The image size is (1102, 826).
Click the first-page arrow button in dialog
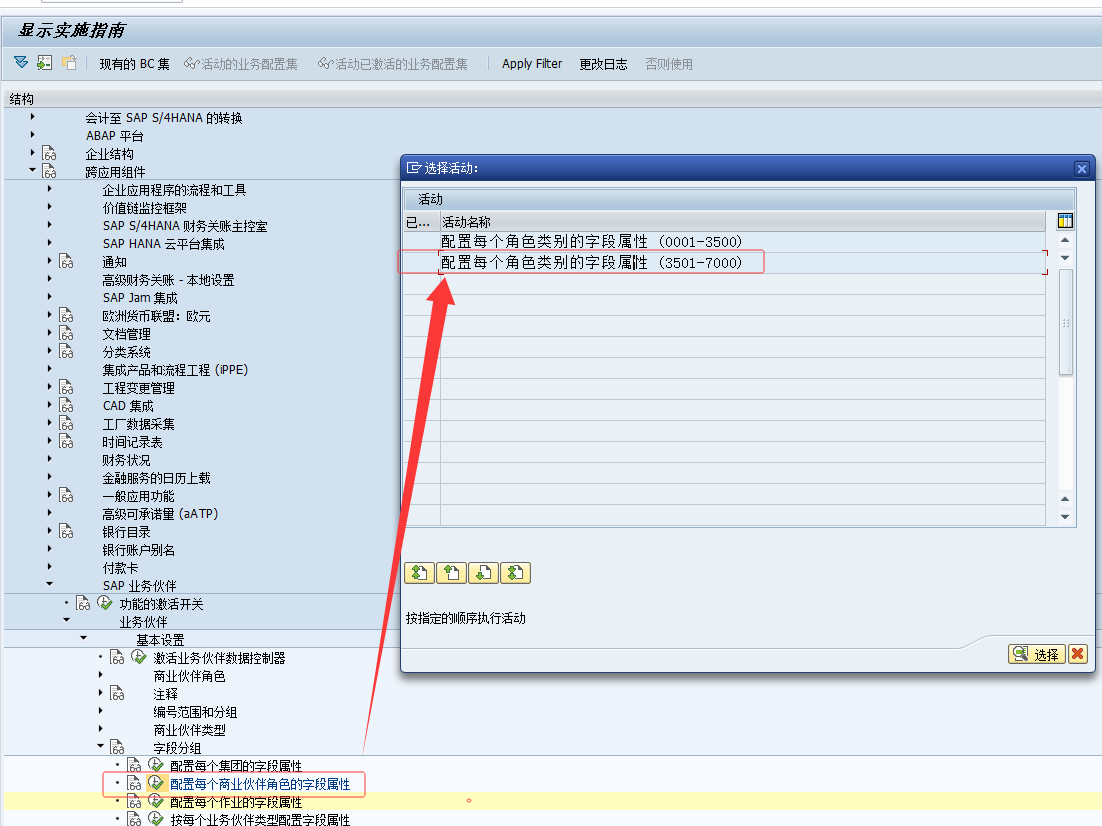click(x=420, y=573)
